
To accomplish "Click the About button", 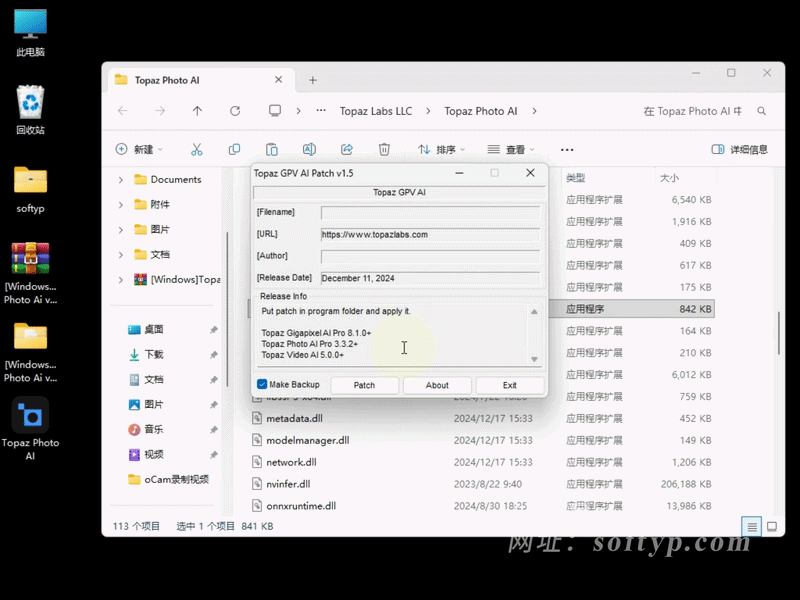I will (437, 385).
